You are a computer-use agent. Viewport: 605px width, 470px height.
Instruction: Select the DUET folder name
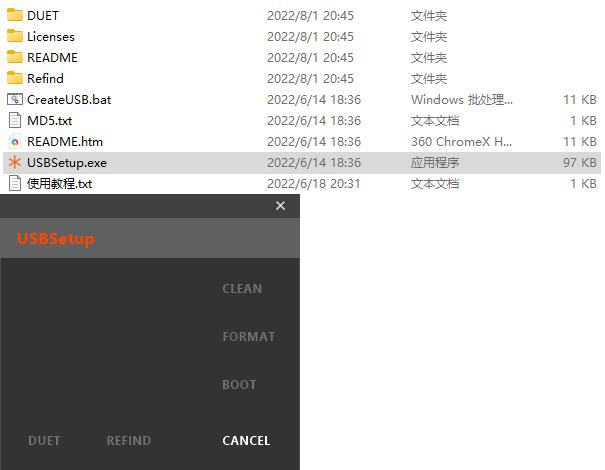click(x=43, y=15)
